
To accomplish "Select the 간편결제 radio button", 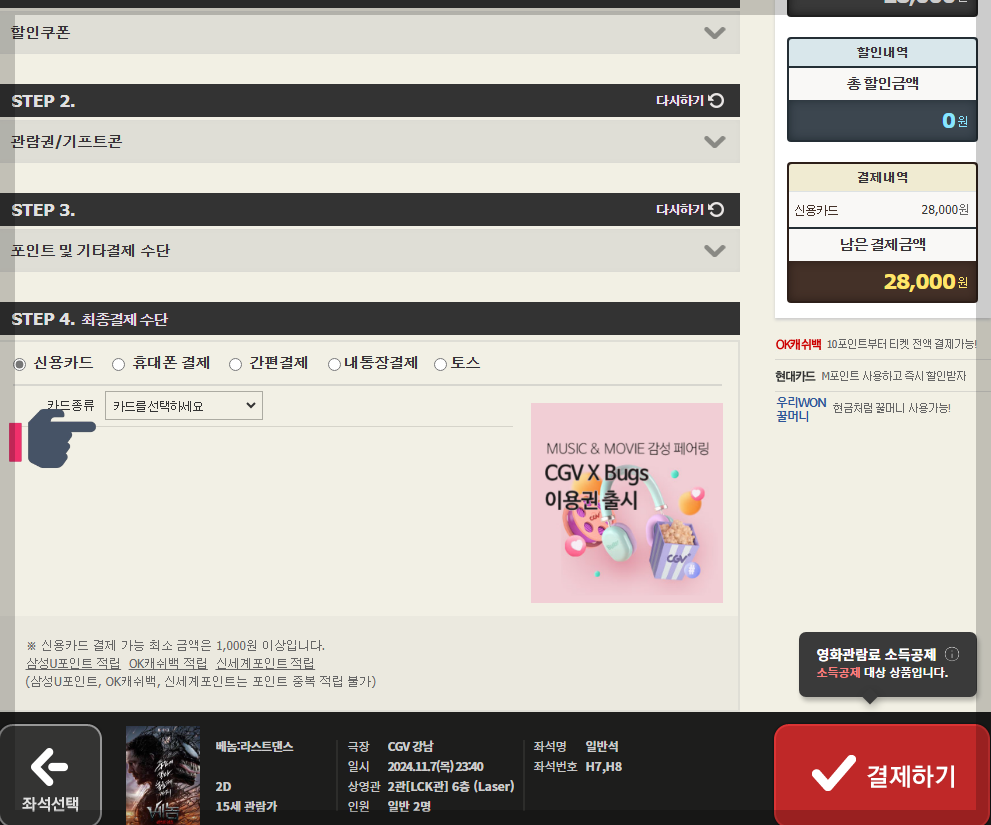I will [x=235, y=364].
